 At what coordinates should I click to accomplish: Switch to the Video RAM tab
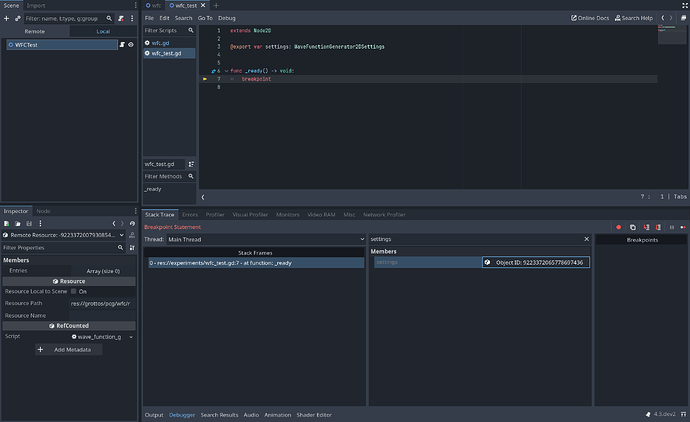(321, 215)
